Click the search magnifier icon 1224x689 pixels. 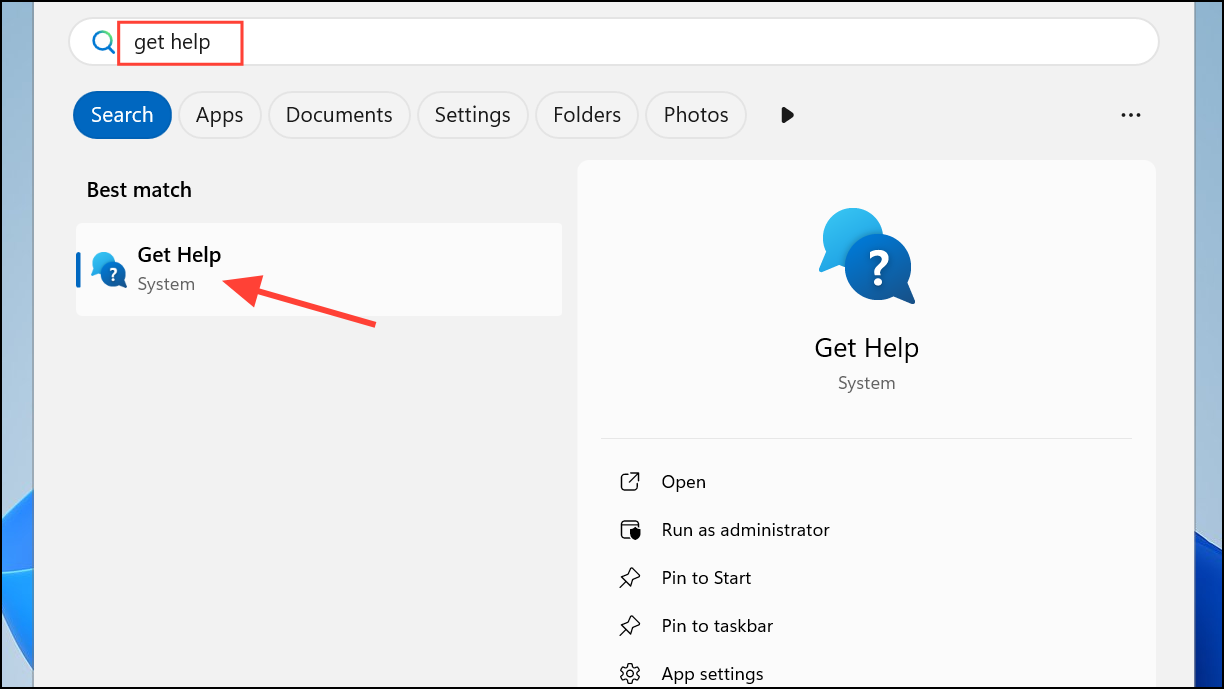pos(104,42)
